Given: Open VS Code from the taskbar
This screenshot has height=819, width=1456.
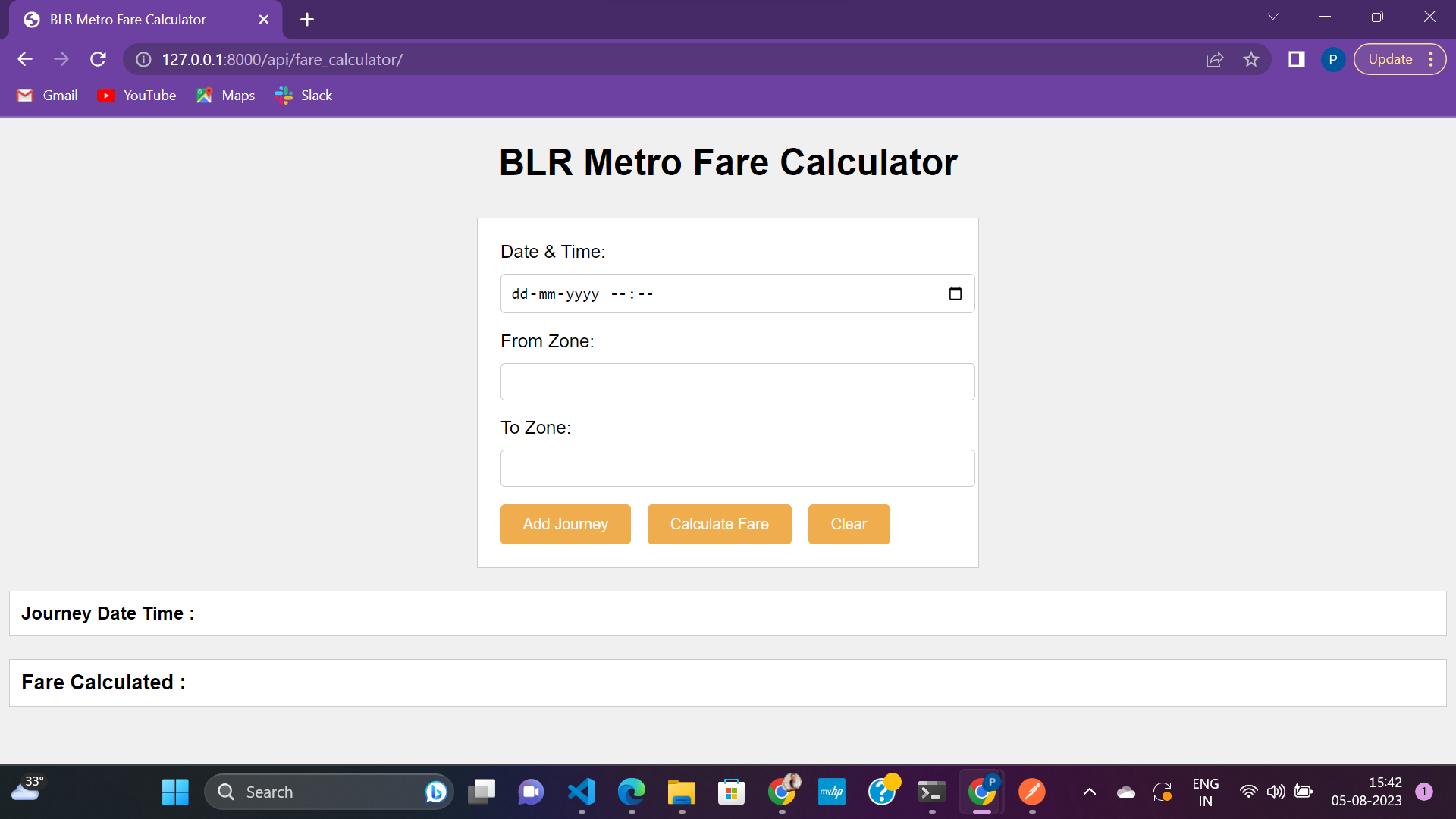Looking at the screenshot, I should pyautogui.click(x=581, y=791).
